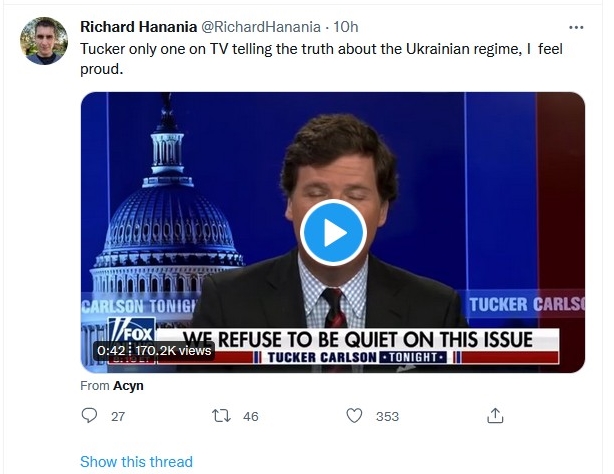The image size is (614, 474).
Task: Click Show this thread link
Action: point(136,461)
